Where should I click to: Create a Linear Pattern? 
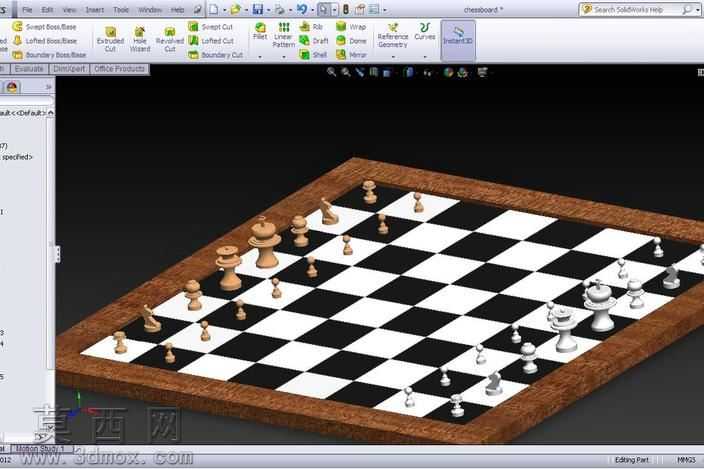283,35
